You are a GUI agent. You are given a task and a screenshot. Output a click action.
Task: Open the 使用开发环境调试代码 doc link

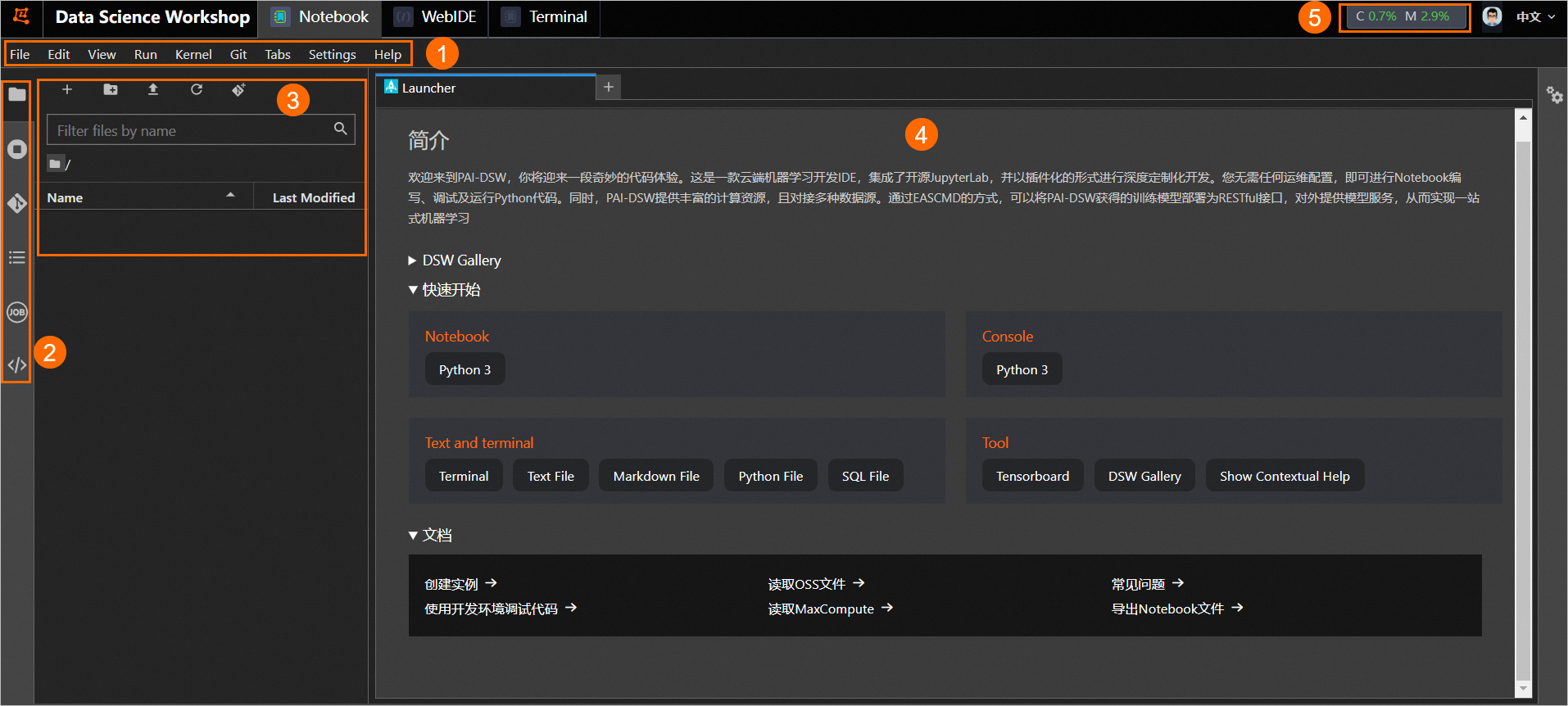501,609
